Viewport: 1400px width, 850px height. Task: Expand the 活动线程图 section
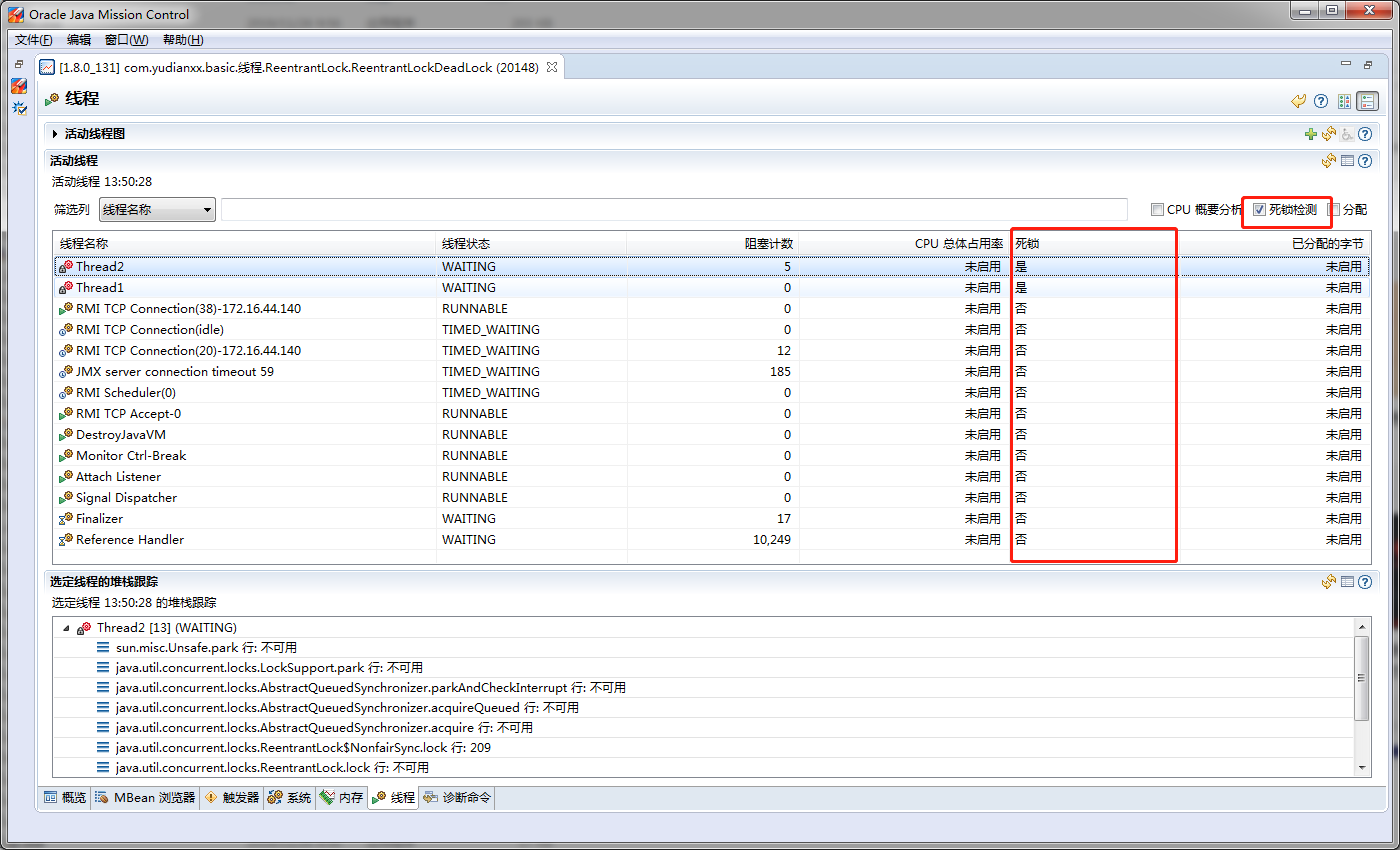(53, 133)
